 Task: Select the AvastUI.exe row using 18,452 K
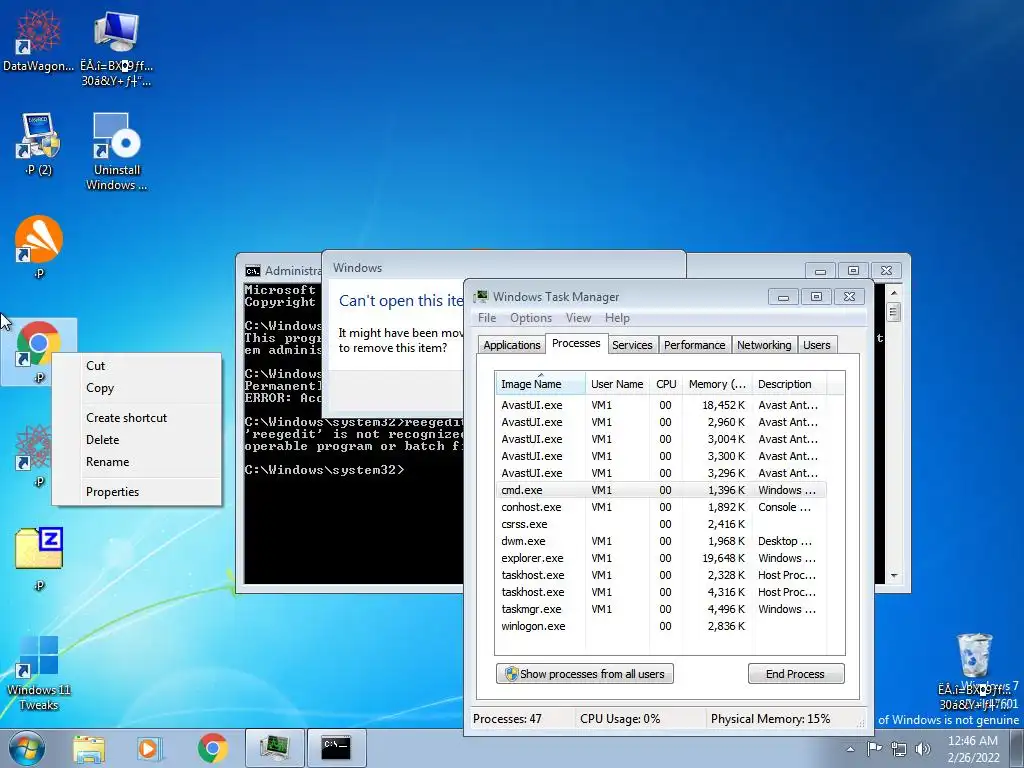pyautogui.click(x=661, y=405)
